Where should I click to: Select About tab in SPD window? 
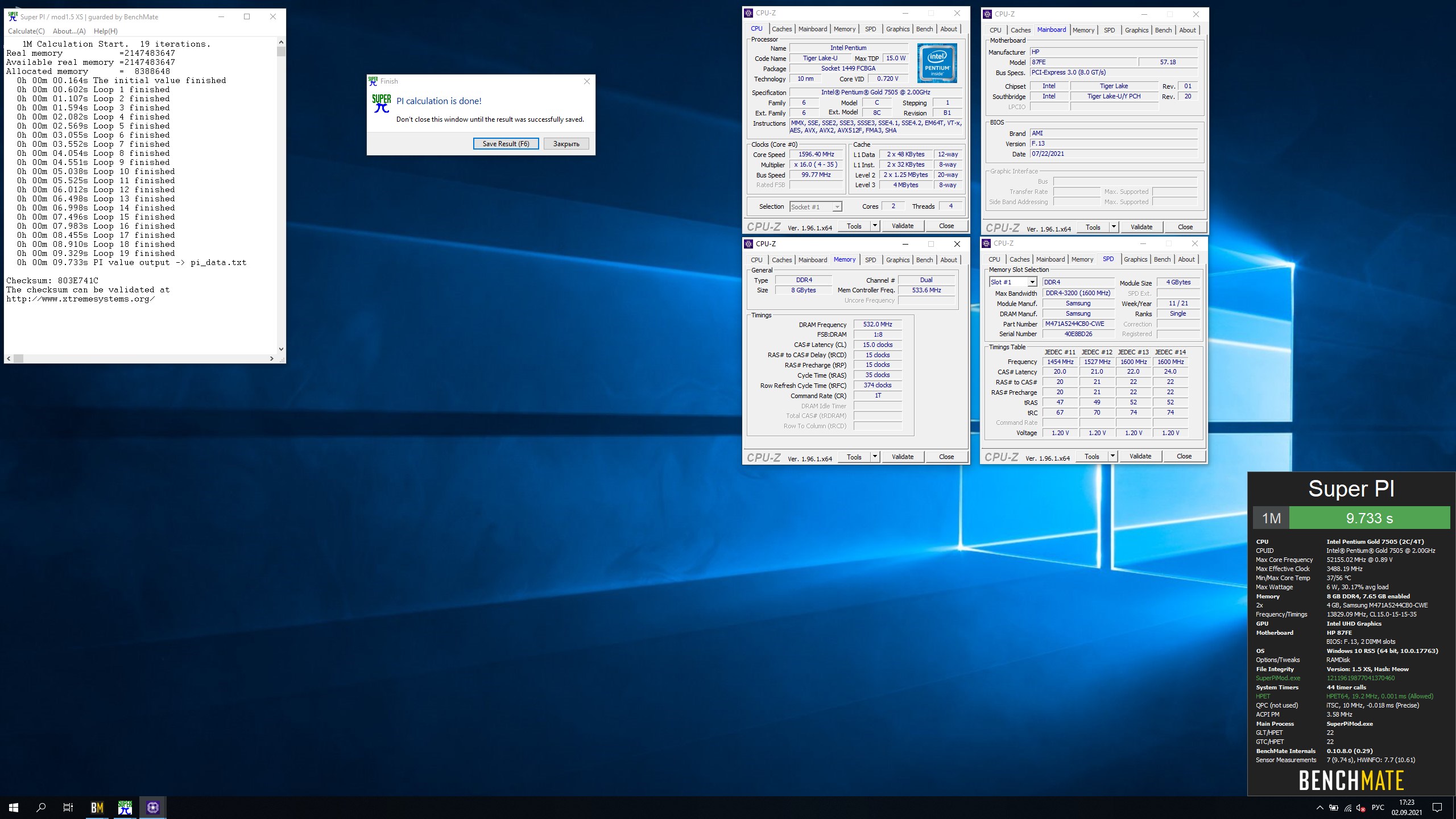1186,259
